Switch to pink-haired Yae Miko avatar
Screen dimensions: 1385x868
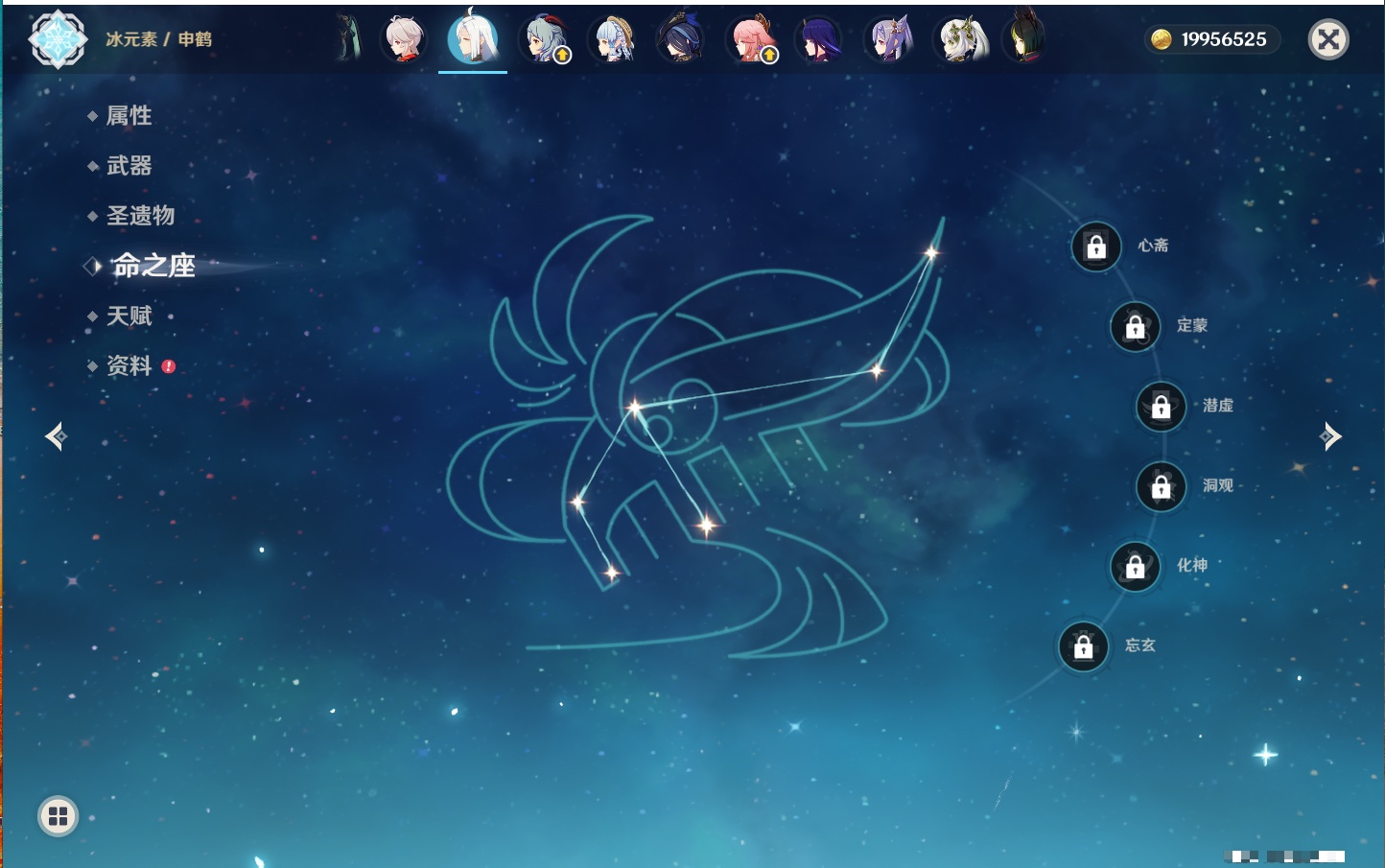click(x=750, y=39)
